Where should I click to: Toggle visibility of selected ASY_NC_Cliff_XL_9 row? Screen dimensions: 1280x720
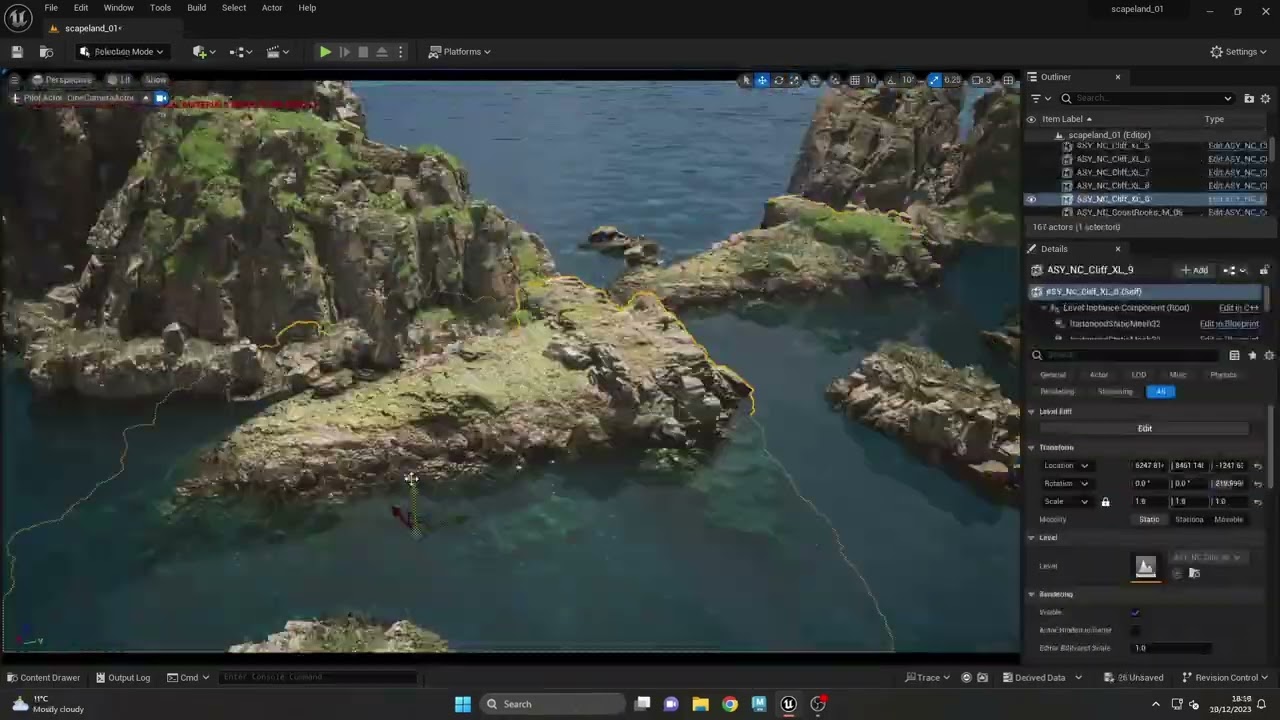[1031, 199]
